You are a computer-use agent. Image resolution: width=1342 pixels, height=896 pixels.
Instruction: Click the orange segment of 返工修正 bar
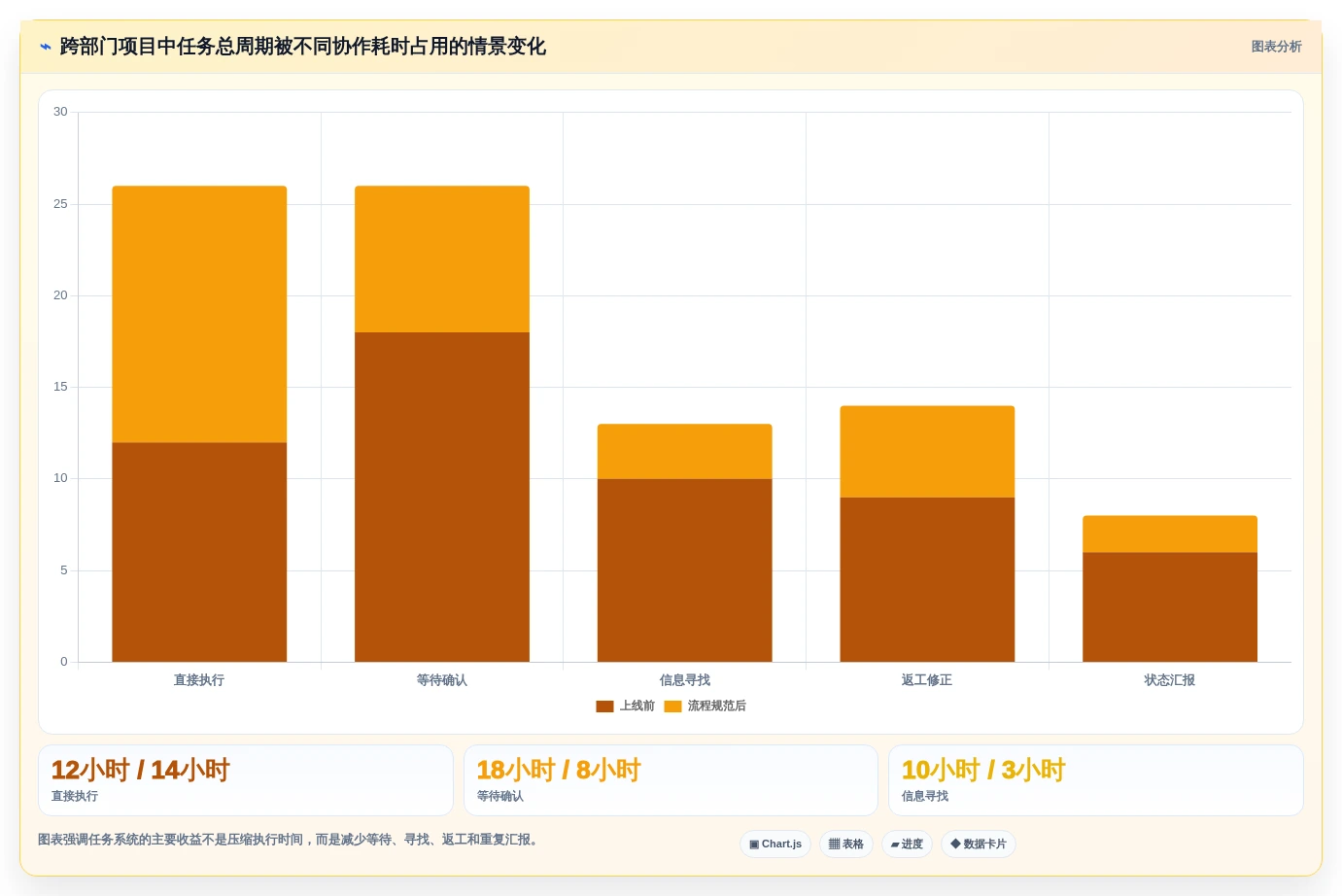point(927,452)
